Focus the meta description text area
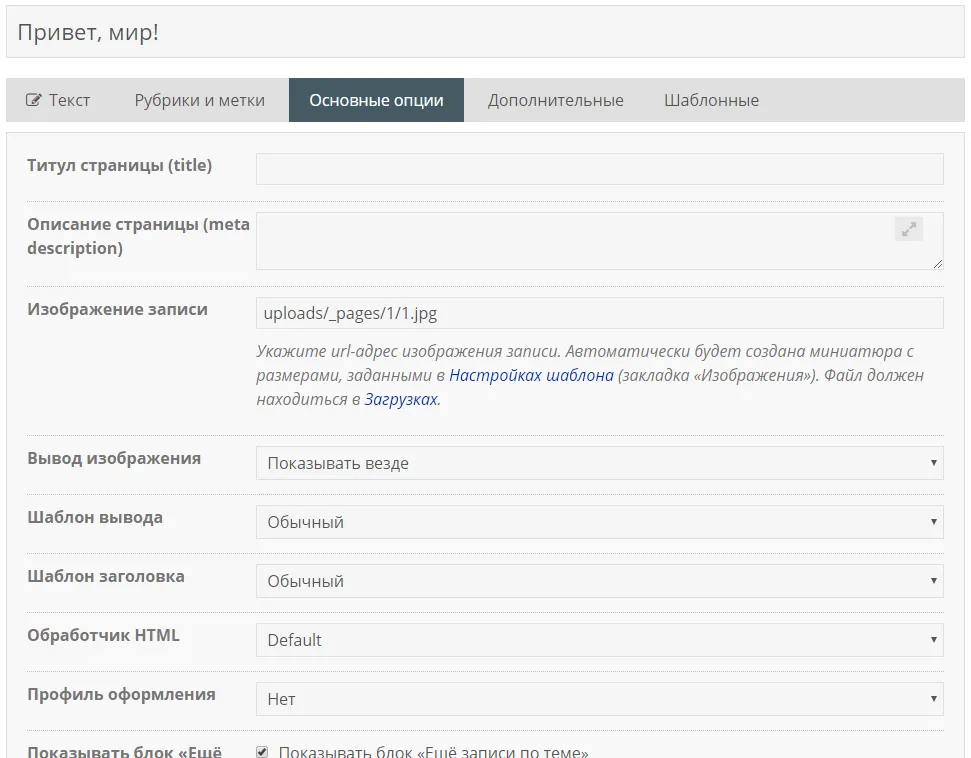 pyautogui.click(x=570, y=241)
